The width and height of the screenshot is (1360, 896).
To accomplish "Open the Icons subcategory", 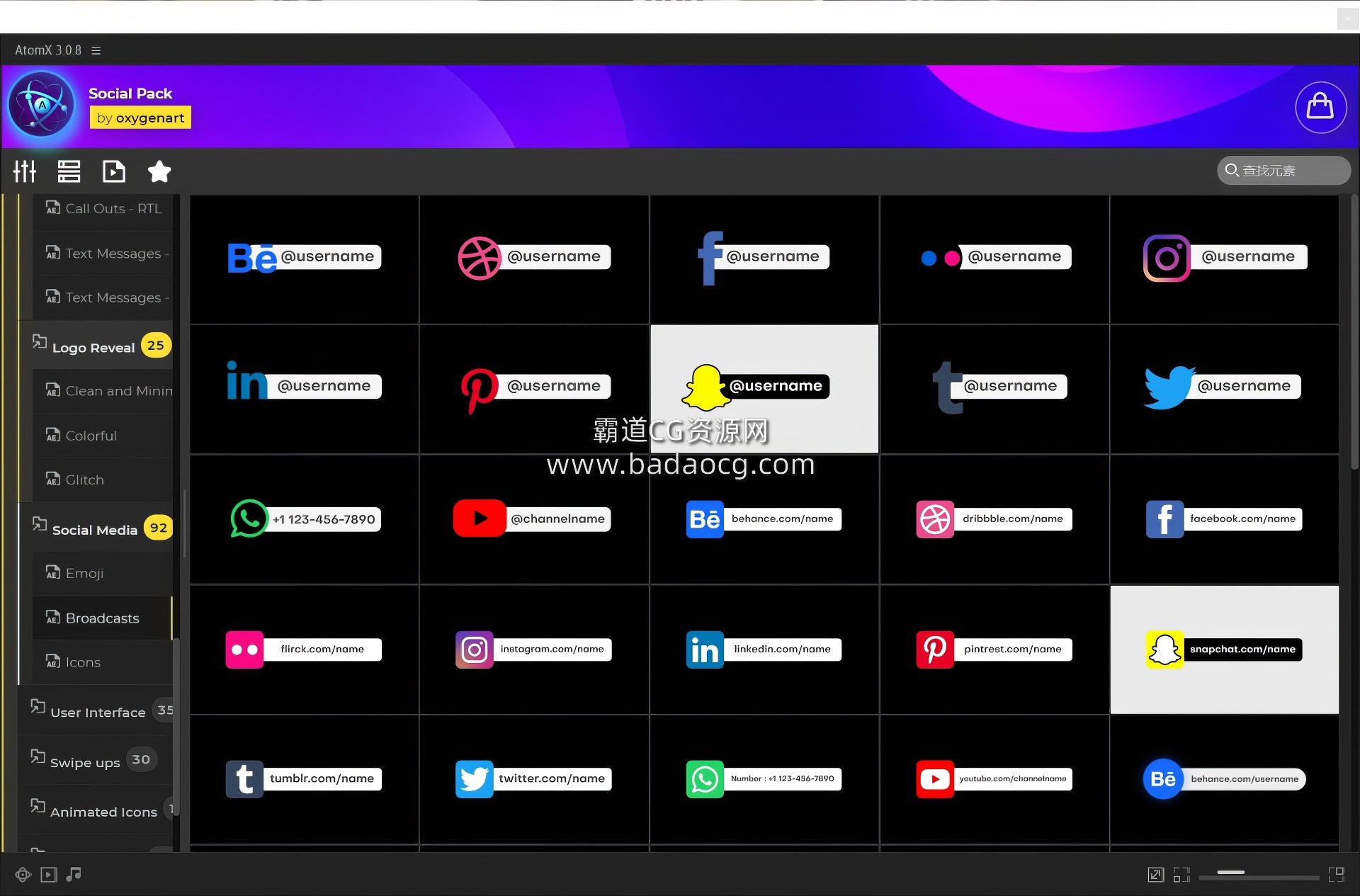I will pyautogui.click(x=103, y=662).
